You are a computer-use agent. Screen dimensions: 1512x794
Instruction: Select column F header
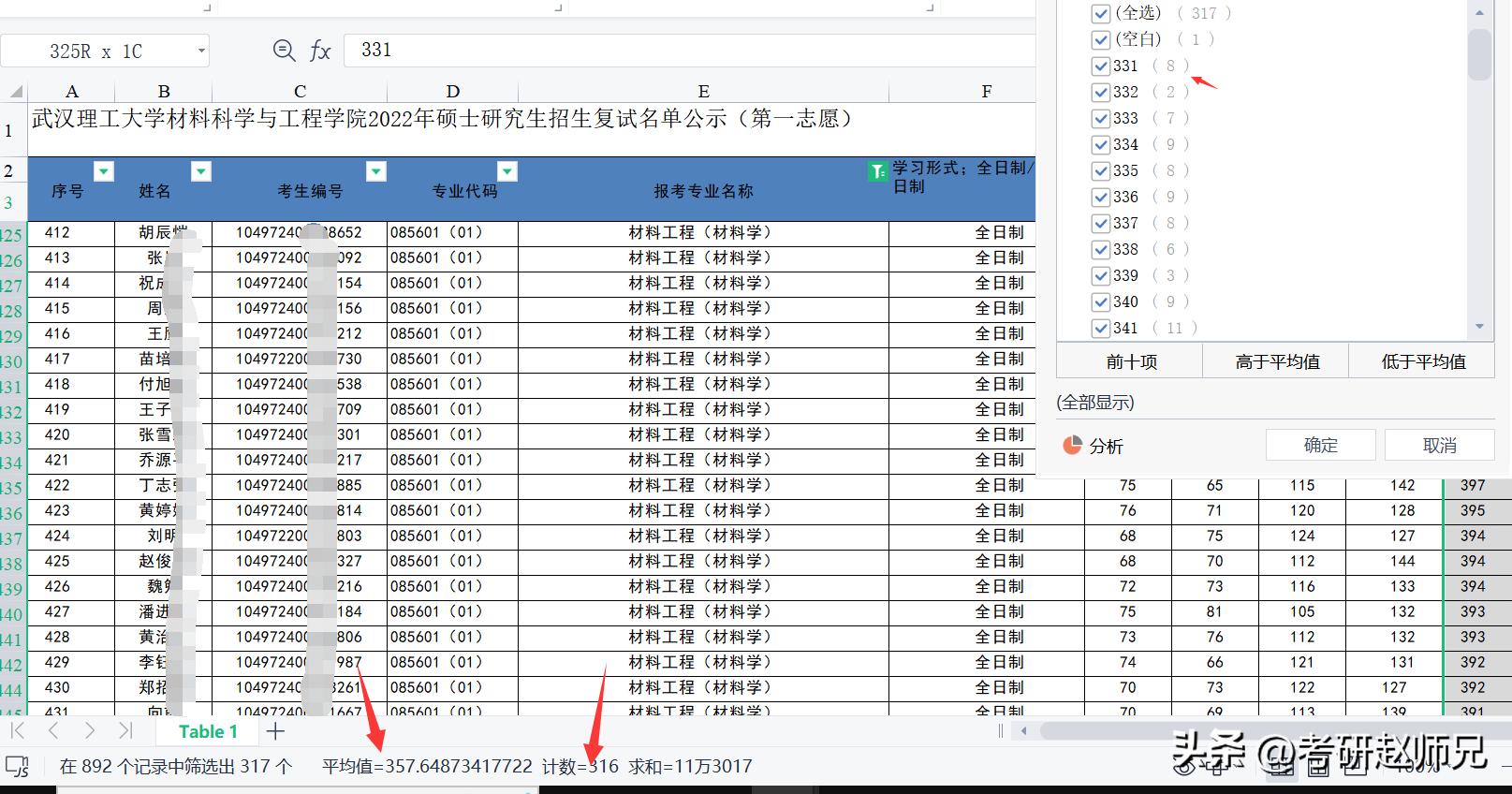tap(986, 92)
